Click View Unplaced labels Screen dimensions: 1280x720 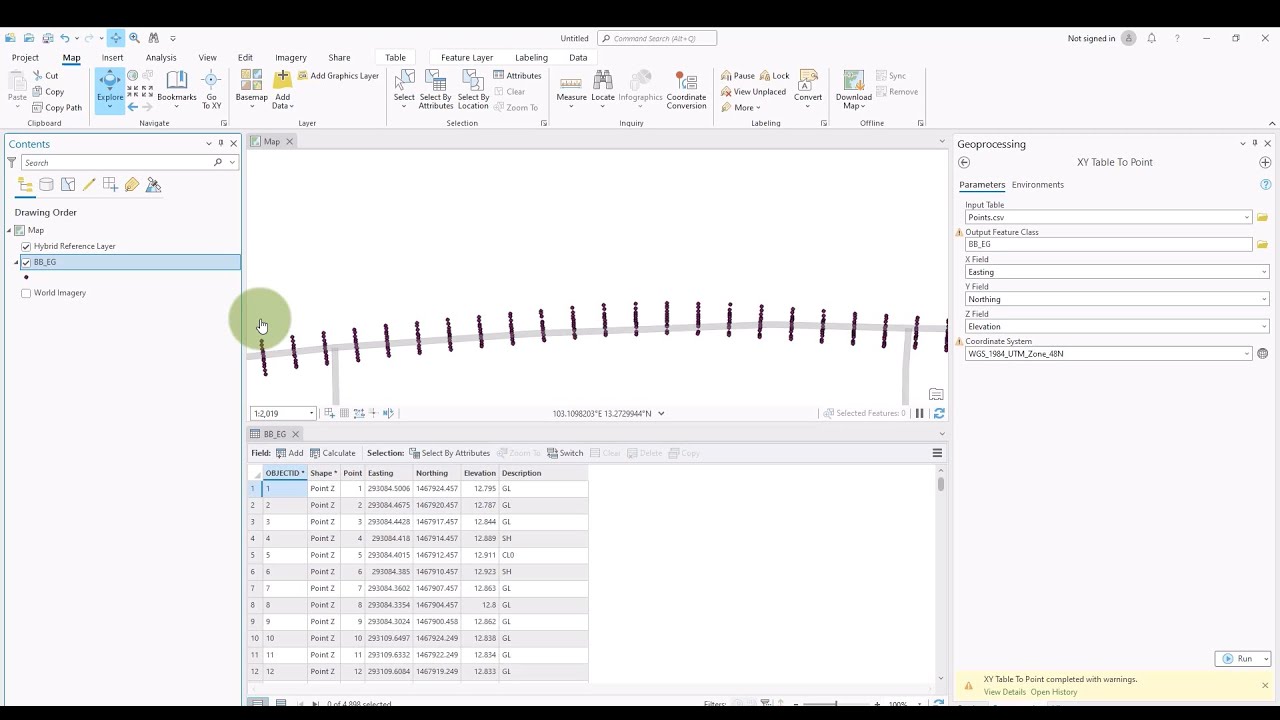coord(753,92)
